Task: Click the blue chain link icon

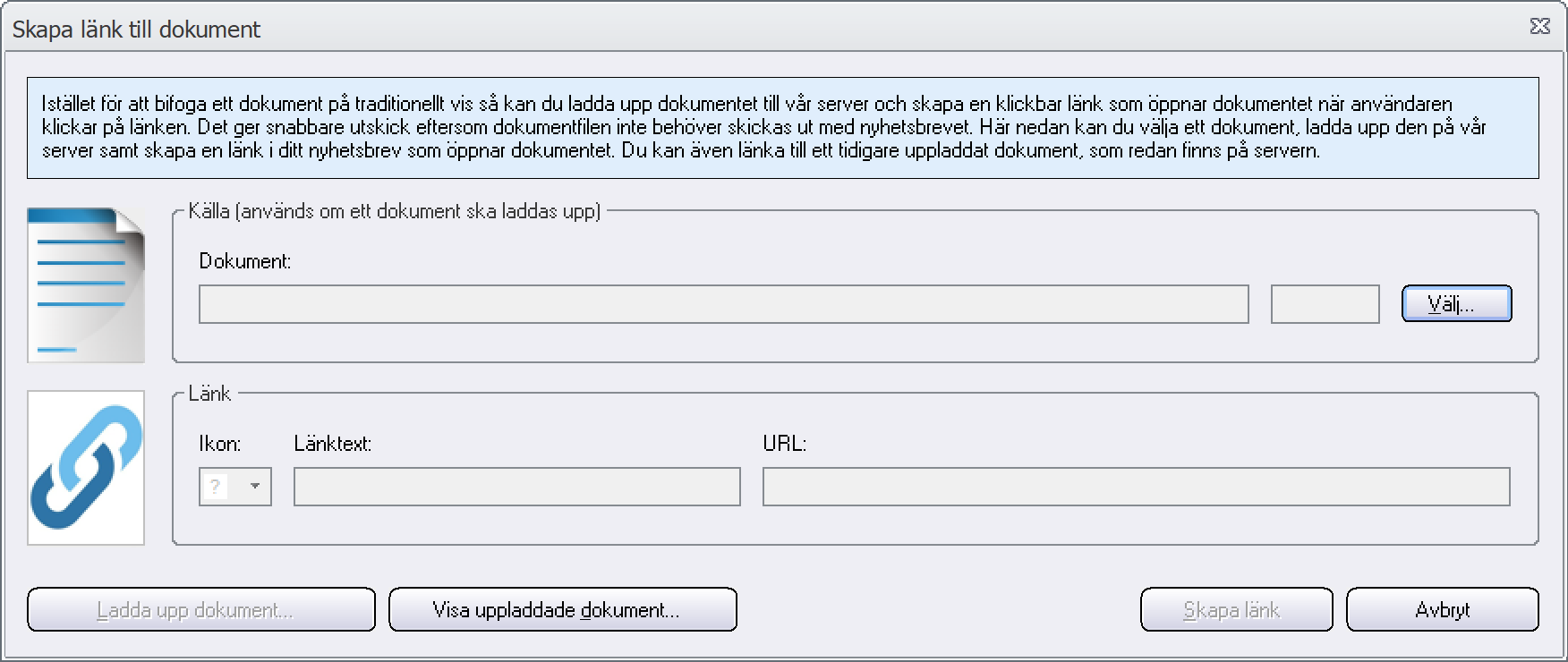Action: (x=86, y=467)
